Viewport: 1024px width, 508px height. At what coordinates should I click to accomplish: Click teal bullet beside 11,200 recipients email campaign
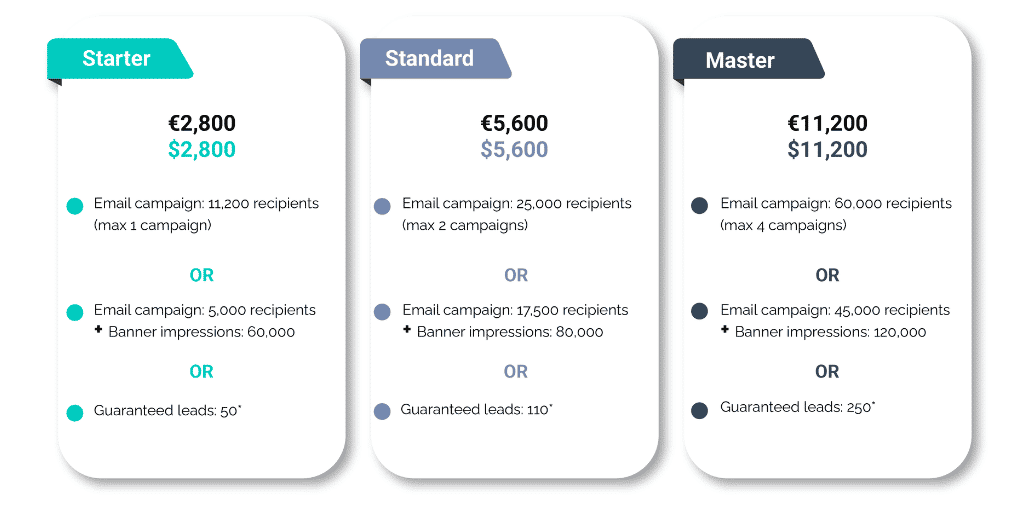point(74,207)
